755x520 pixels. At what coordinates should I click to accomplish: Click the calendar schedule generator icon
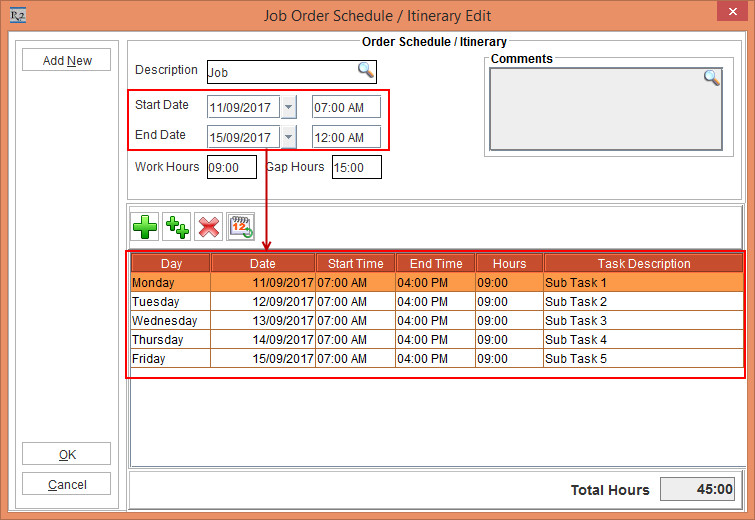pos(241,226)
